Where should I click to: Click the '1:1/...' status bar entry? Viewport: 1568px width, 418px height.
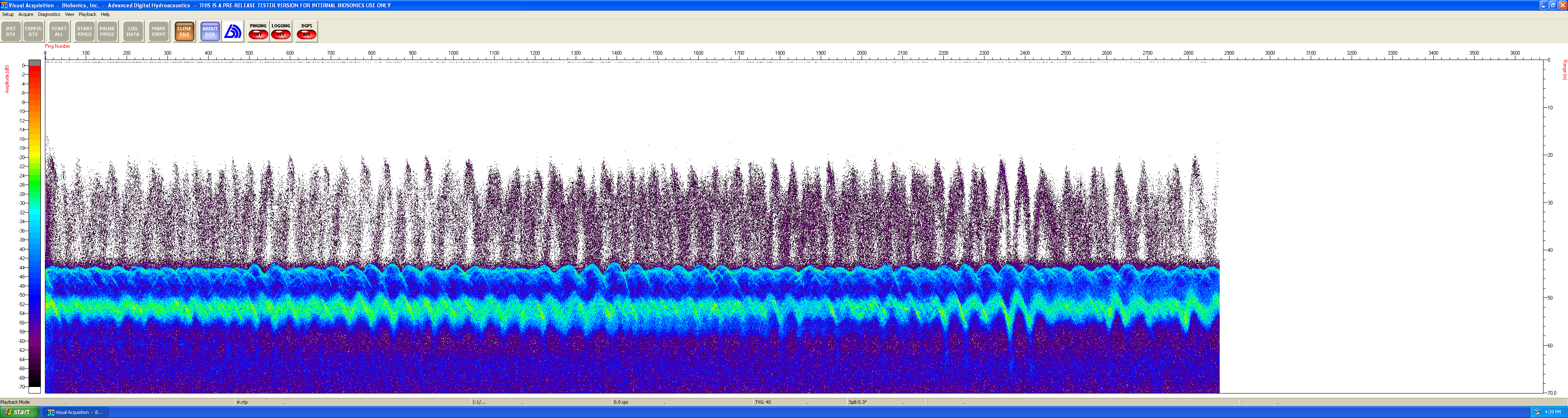[x=479, y=402]
